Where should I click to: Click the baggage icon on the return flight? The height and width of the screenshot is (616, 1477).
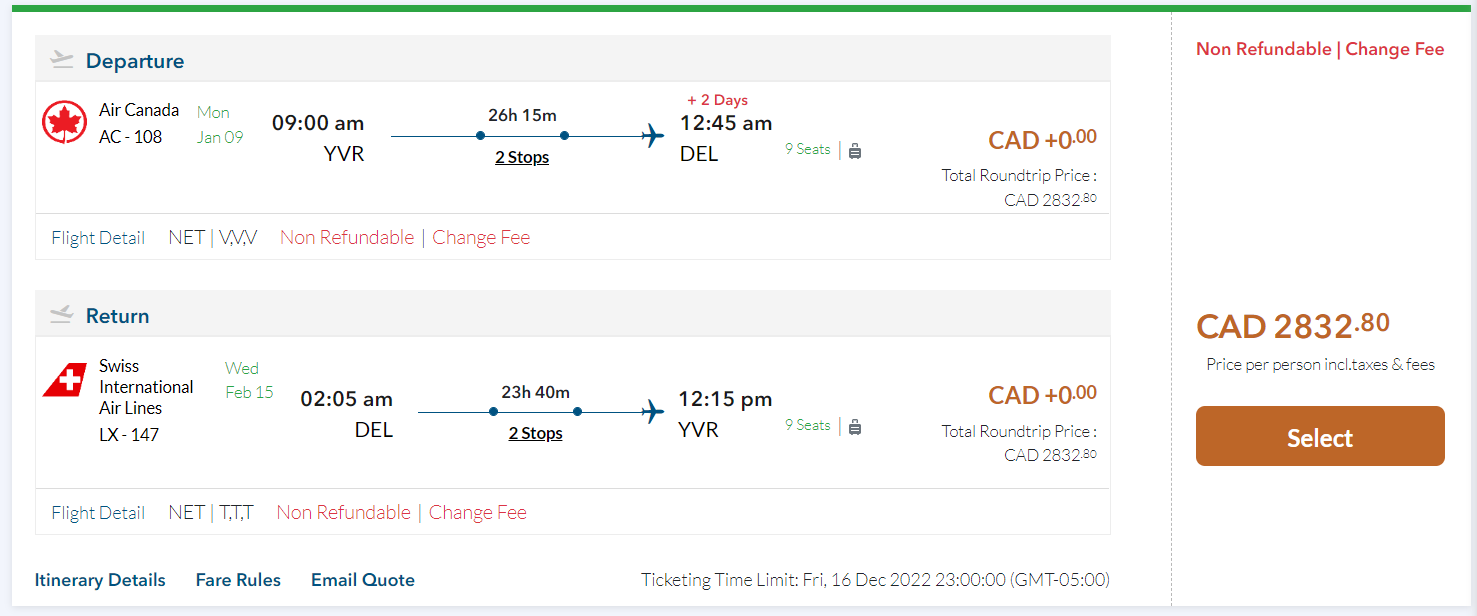(855, 427)
